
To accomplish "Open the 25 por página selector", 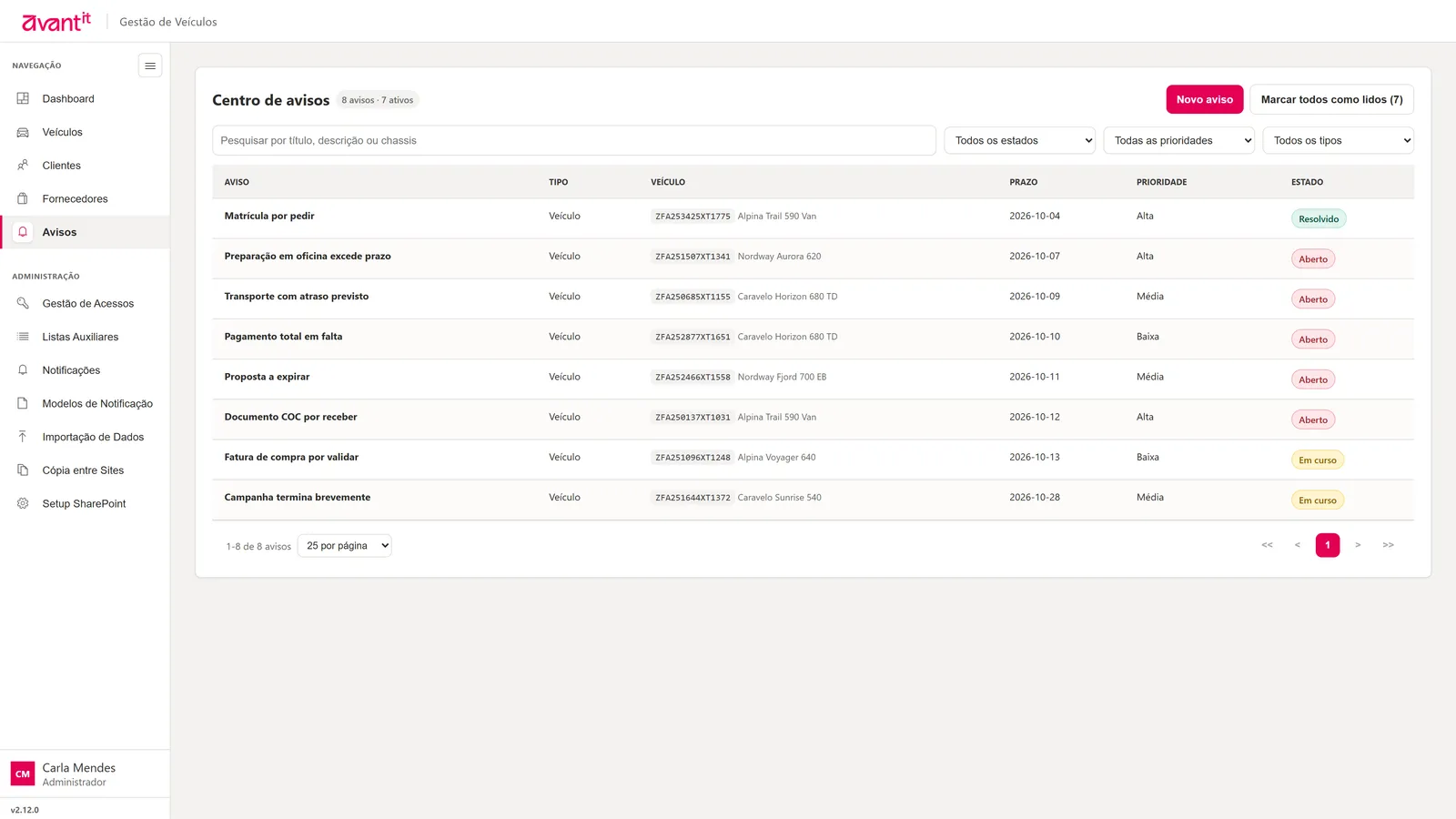I will [x=345, y=545].
